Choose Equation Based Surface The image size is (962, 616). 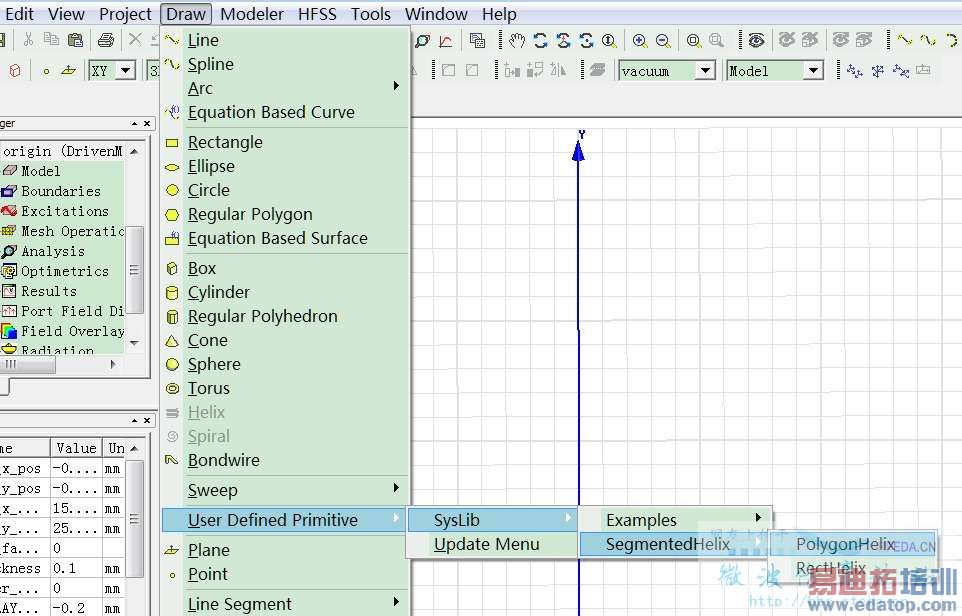tap(285, 238)
